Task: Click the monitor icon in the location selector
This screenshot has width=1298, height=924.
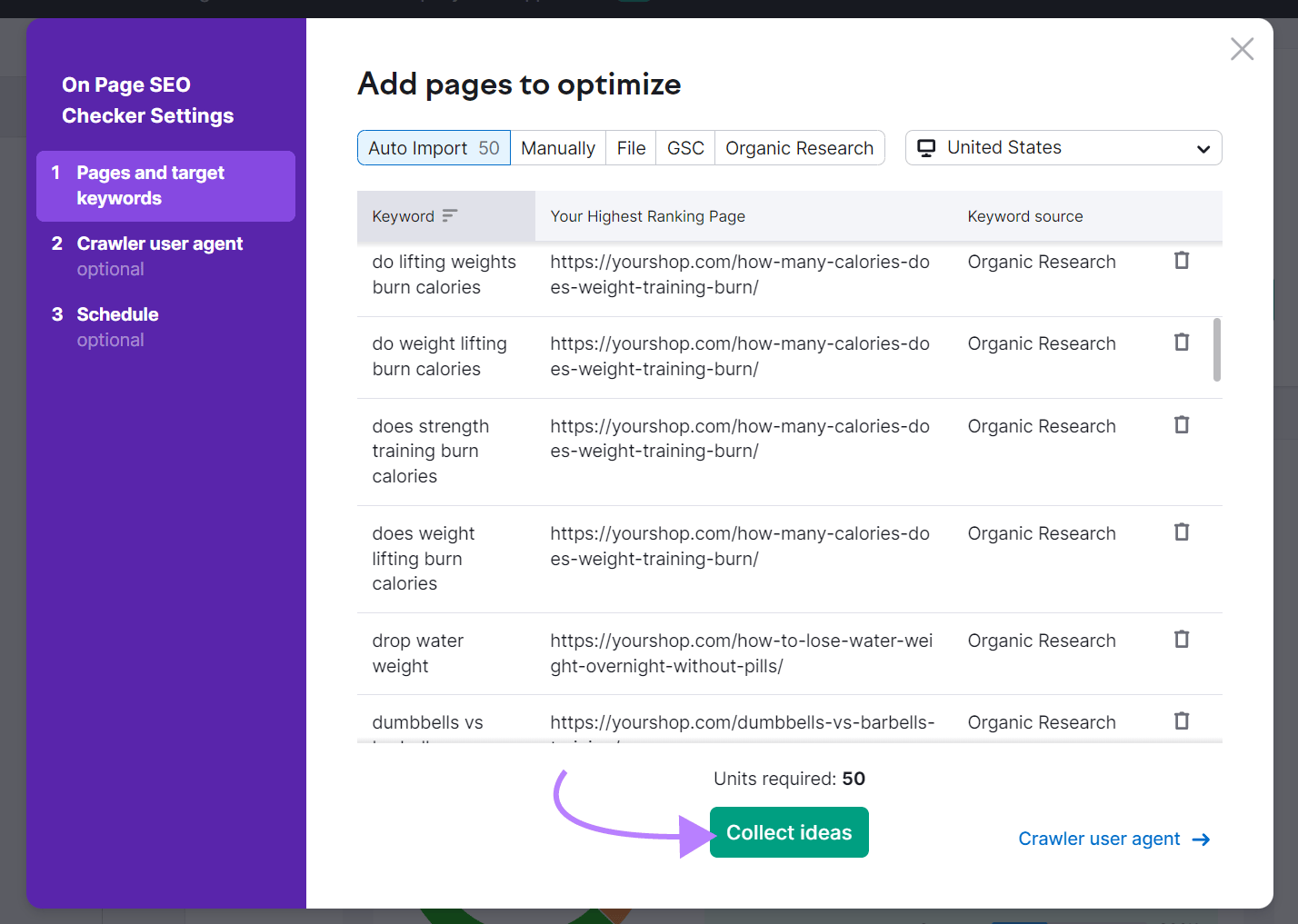Action: click(x=926, y=147)
